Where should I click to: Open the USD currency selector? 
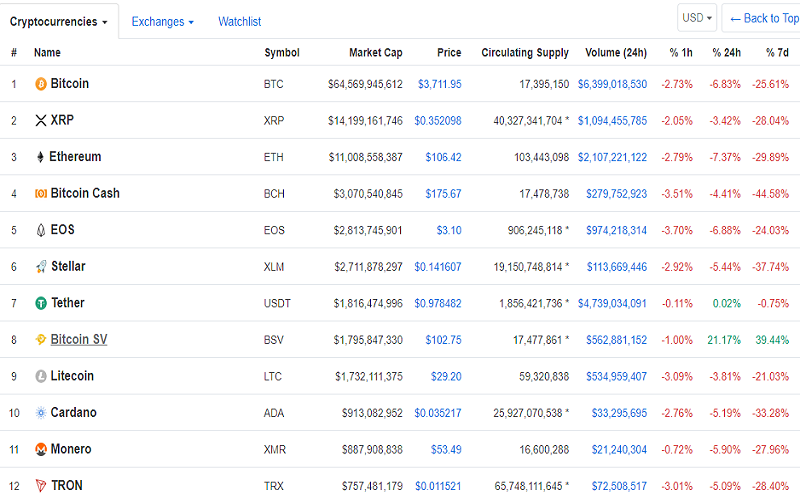click(x=697, y=18)
